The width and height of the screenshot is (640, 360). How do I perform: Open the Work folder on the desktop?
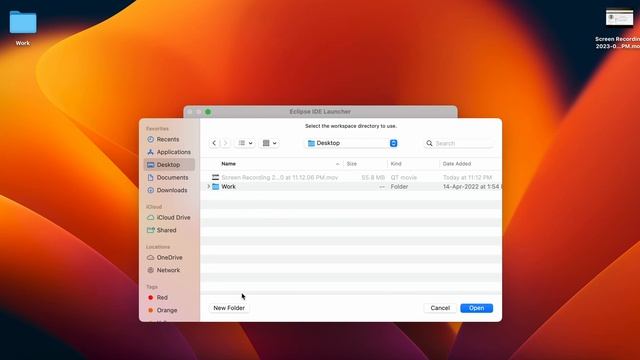point(23,27)
